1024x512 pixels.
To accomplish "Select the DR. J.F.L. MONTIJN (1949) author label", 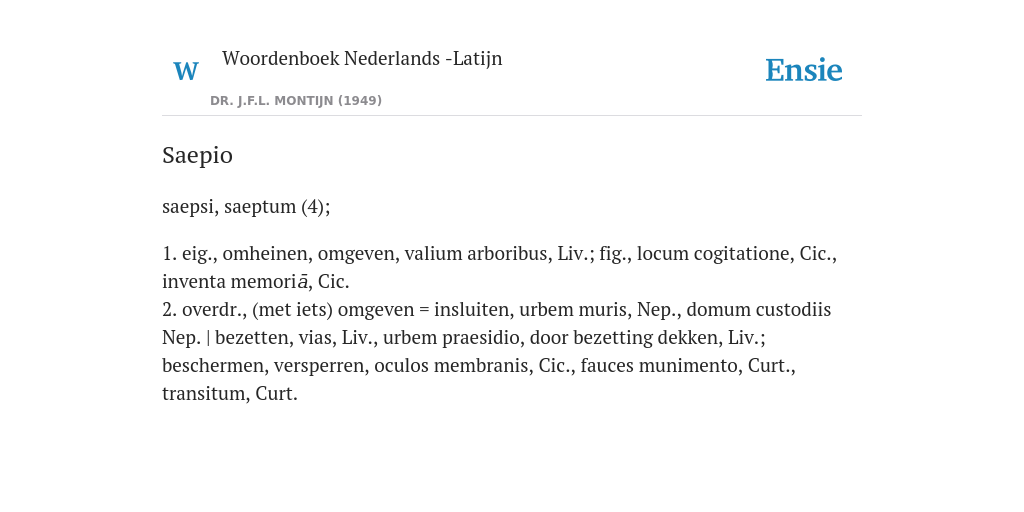I will click(x=296, y=101).
